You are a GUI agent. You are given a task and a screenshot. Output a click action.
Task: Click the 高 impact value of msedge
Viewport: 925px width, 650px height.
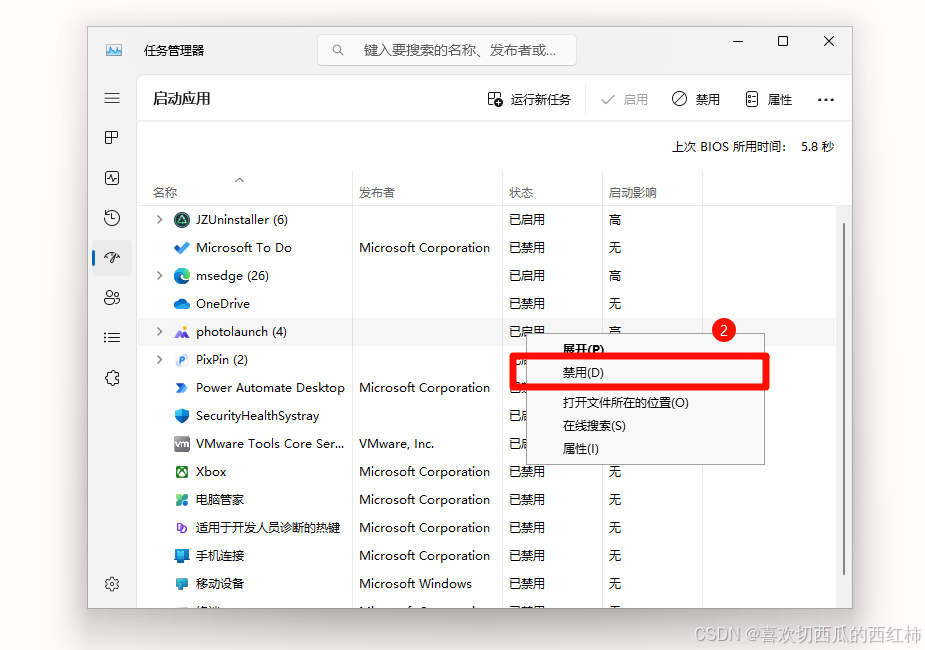(x=615, y=275)
